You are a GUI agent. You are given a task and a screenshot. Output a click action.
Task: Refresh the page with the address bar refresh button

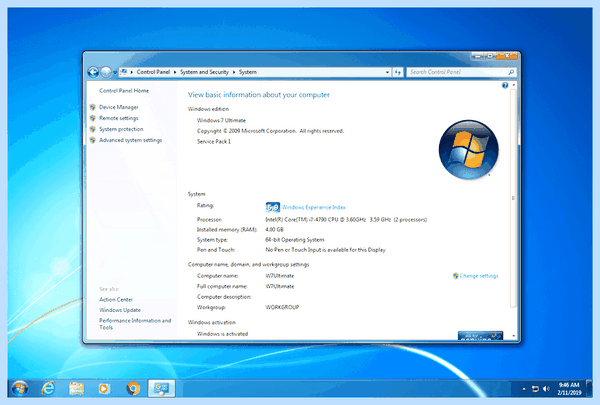click(398, 72)
